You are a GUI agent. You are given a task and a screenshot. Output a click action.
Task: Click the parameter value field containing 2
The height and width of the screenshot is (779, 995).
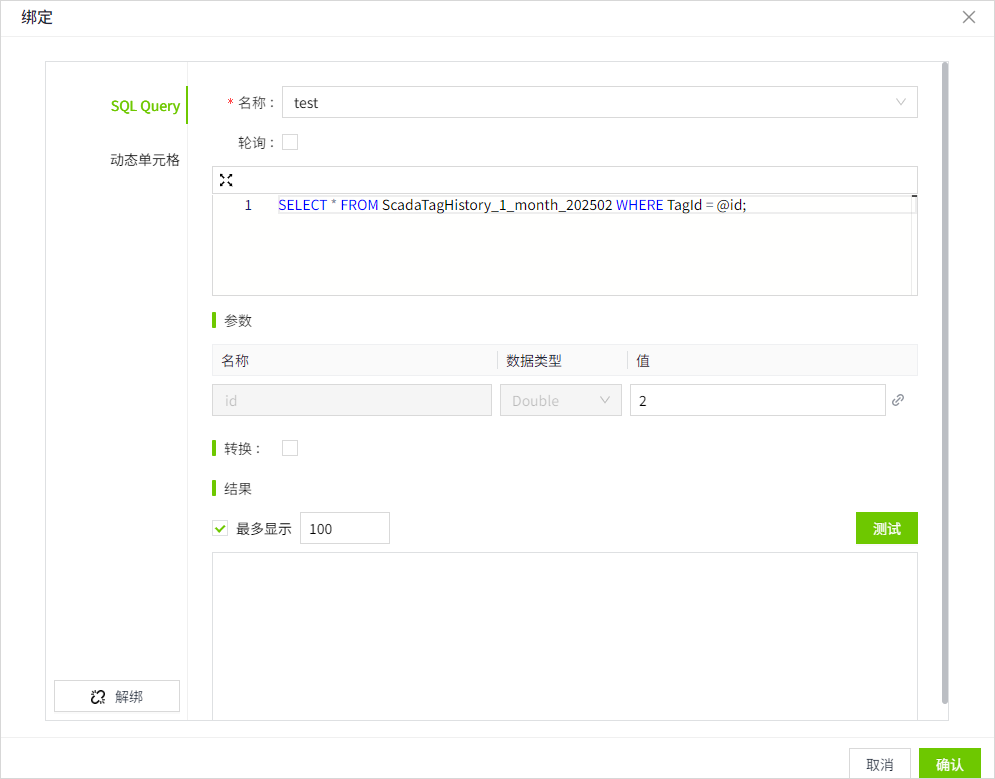(757, 400)
